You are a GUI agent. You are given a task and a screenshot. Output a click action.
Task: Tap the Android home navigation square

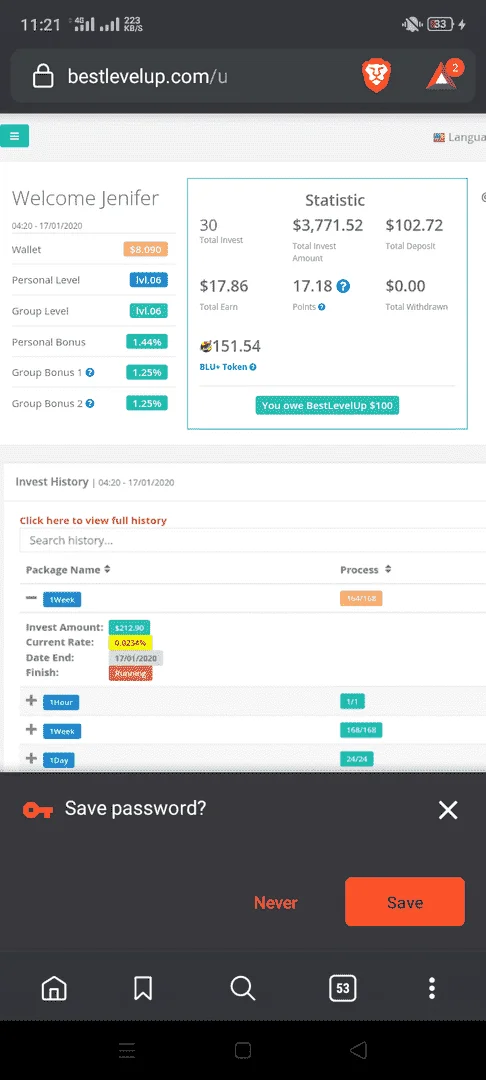point(242,1050)
